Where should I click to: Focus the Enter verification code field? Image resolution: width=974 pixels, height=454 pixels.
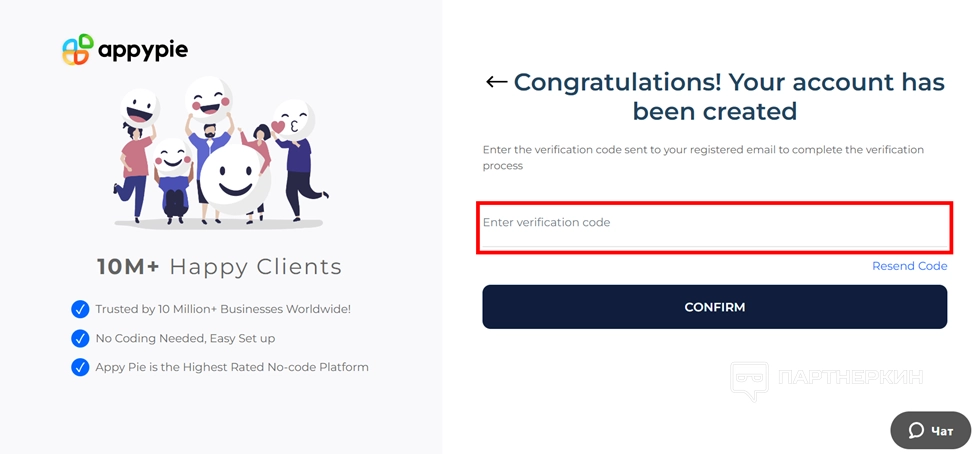click(714, 223)
